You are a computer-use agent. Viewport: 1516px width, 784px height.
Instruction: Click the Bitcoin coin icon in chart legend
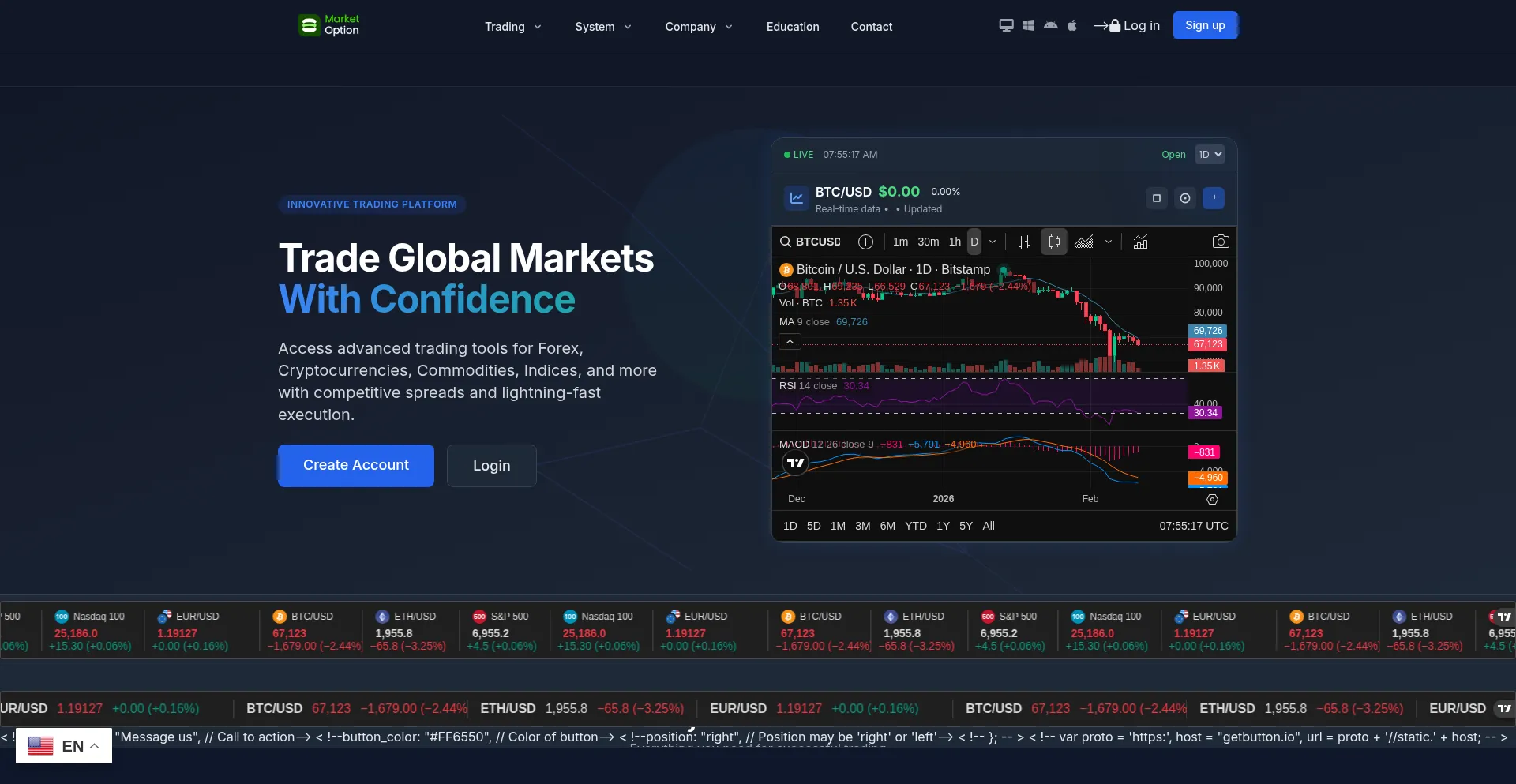tap(786, 270)
